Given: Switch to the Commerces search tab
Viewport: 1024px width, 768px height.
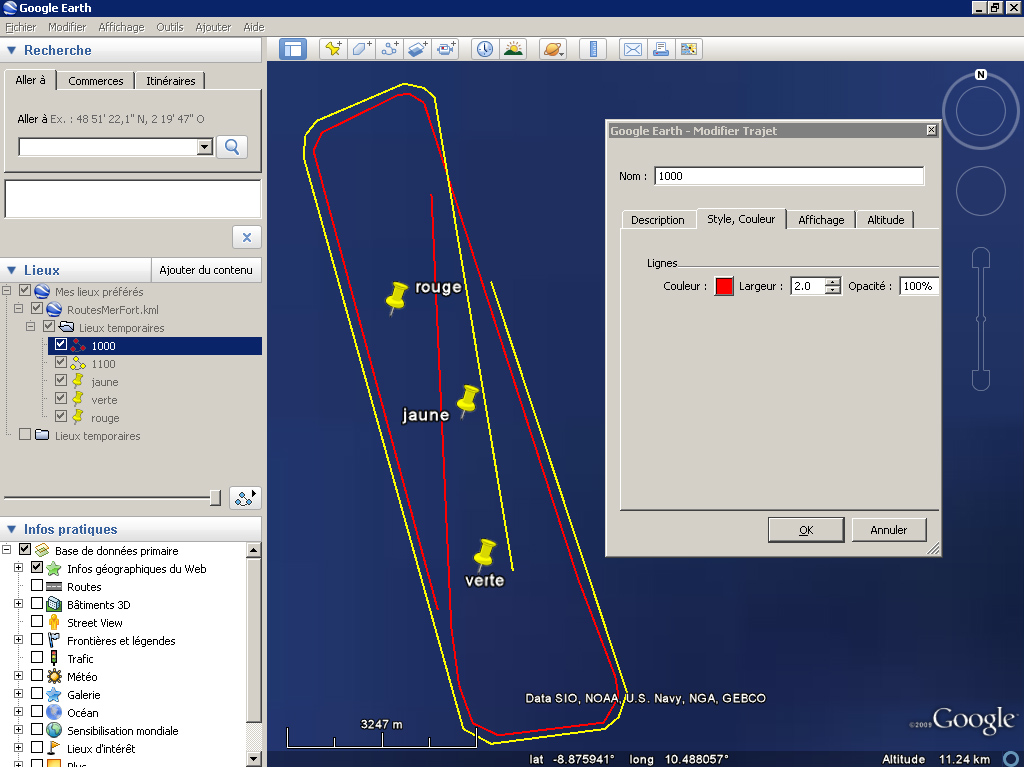Looking at the screenshot, I should pos(95,81).
